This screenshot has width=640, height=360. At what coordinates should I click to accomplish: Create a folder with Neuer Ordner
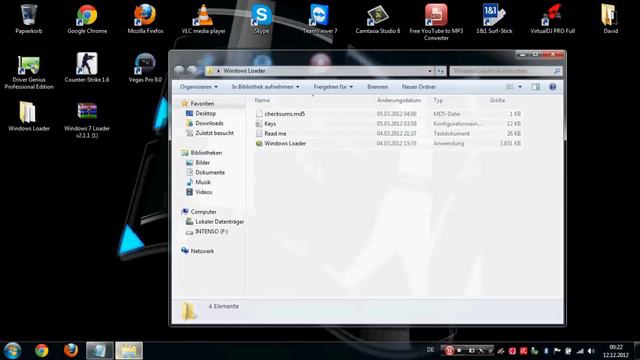(419, 87)
